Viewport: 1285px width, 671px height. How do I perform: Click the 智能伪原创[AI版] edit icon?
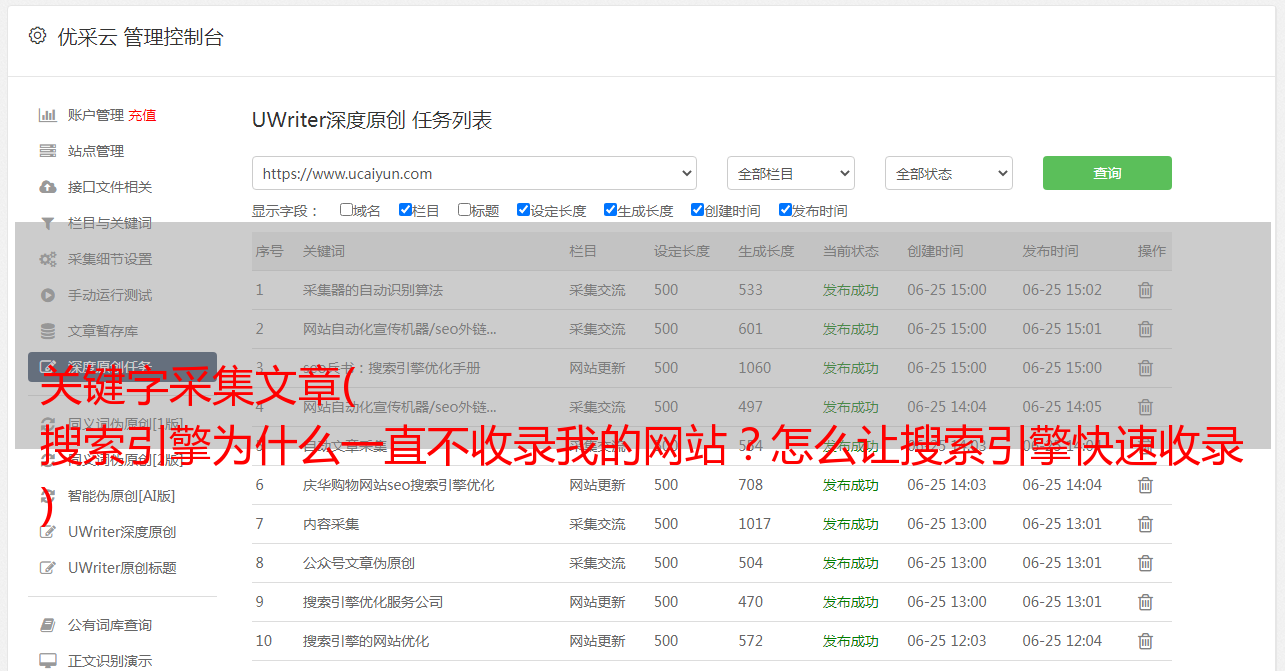pos(47,495)
